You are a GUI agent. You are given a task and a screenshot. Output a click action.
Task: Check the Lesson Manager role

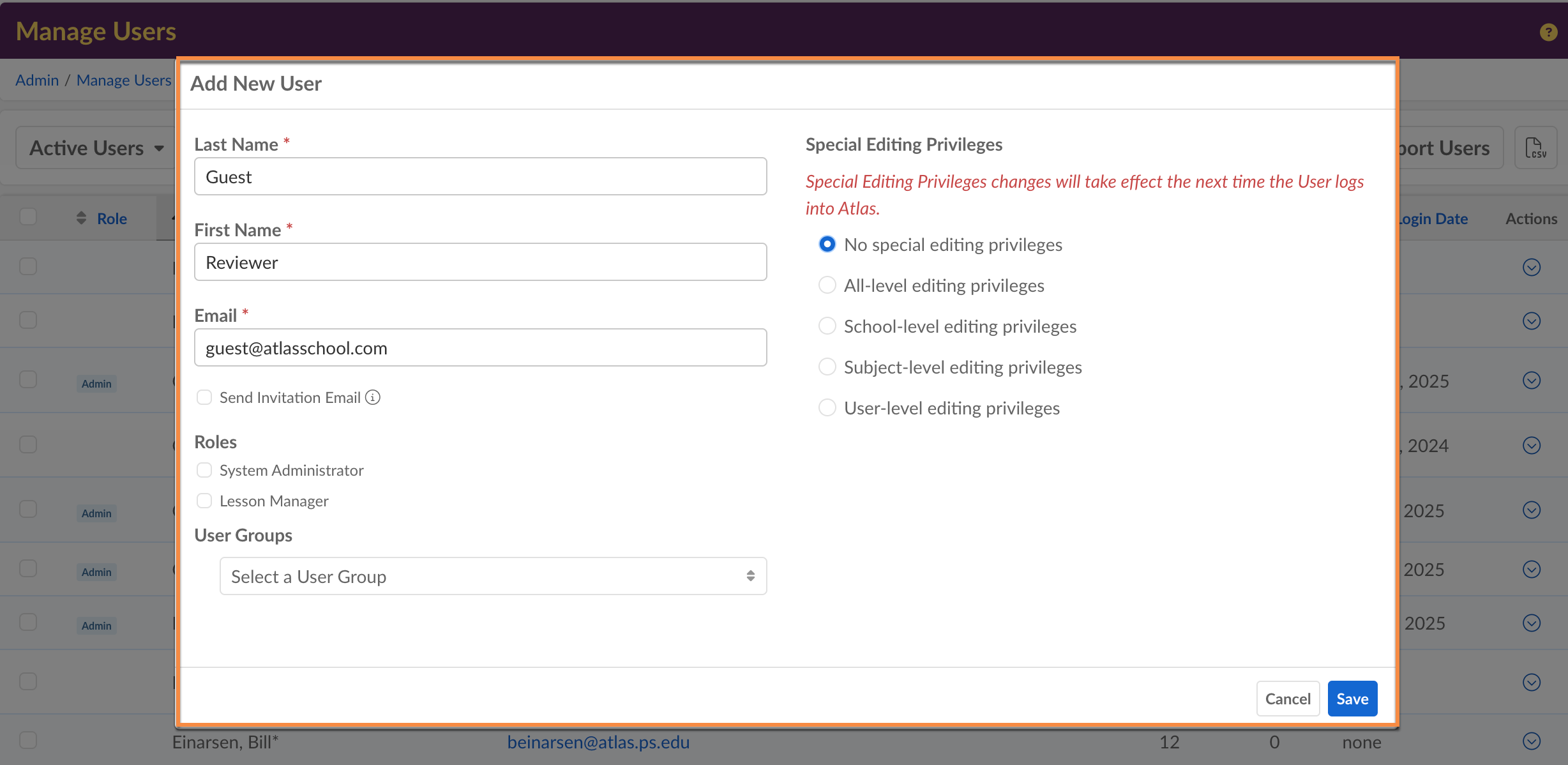(204, 501)
